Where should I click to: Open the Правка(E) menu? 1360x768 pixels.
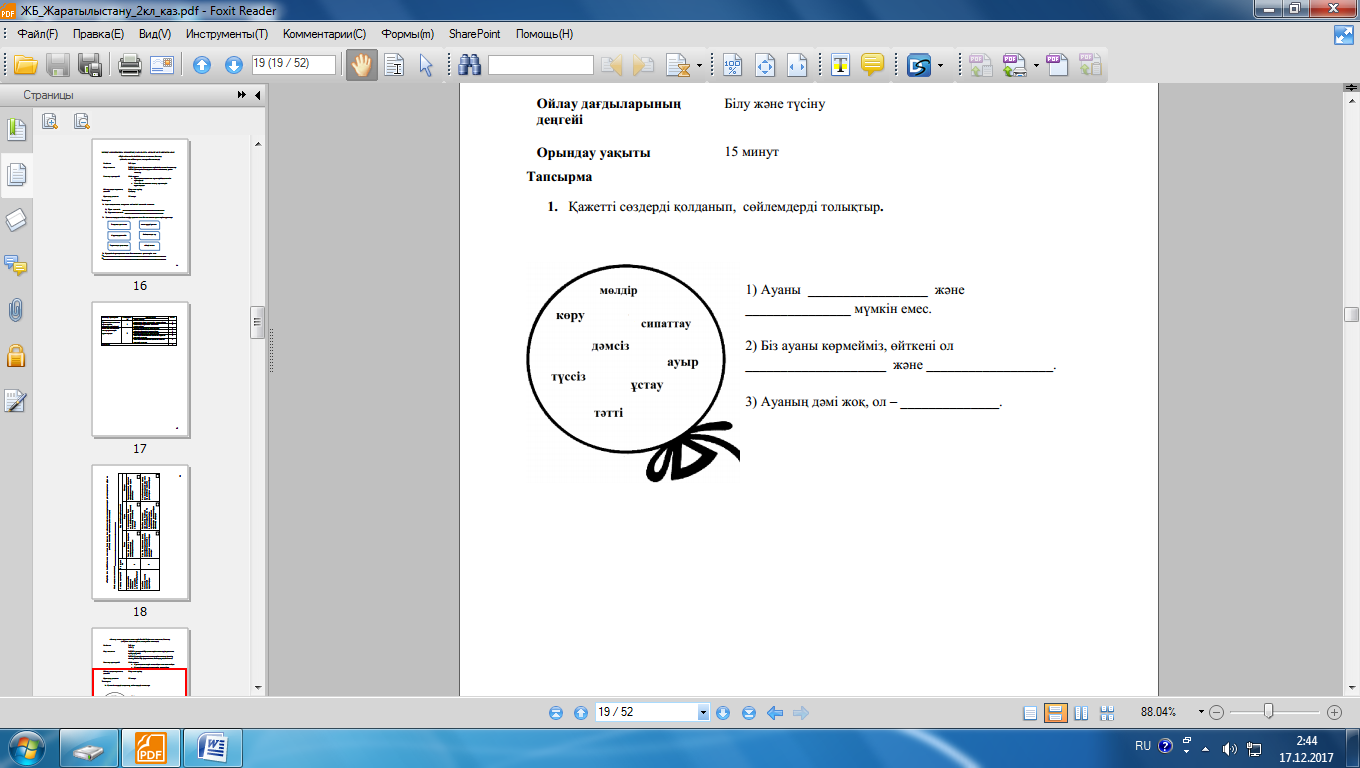pyautogui.click(x=98, y=34)
